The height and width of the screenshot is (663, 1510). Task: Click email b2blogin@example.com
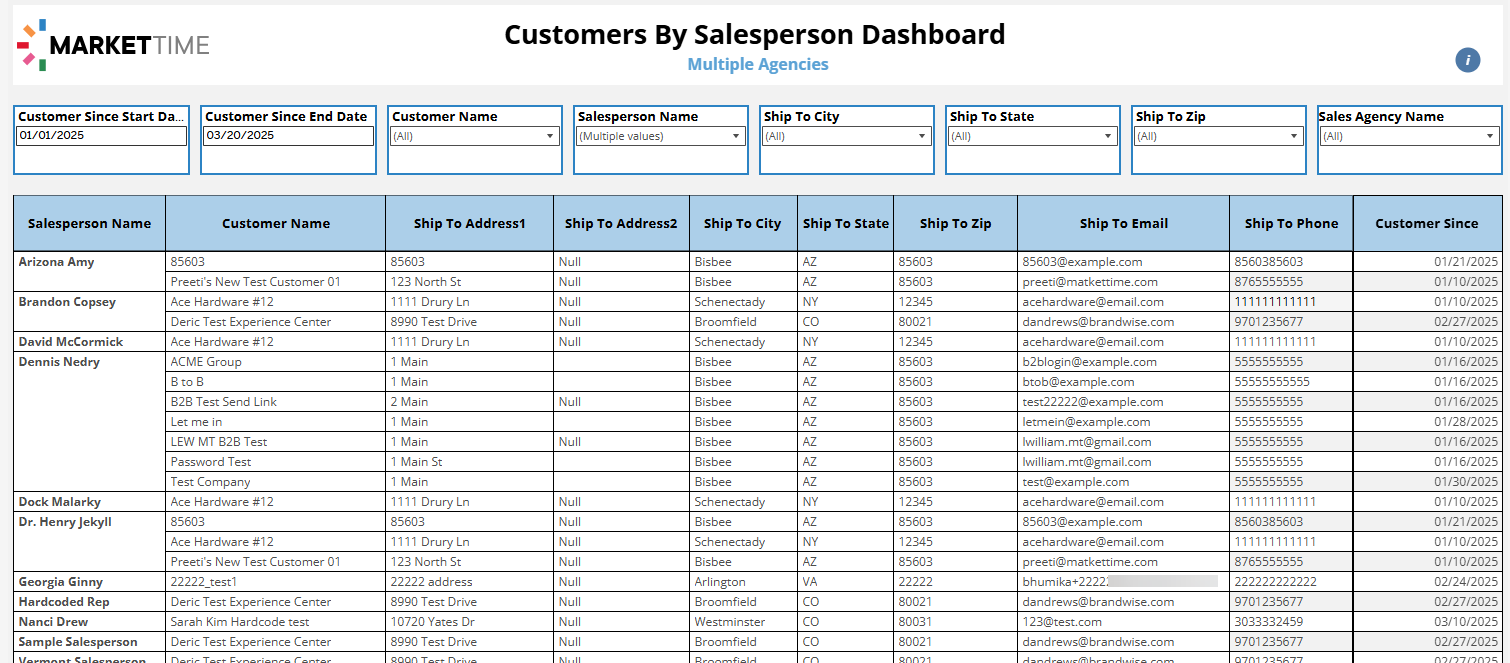pos(1089,362)
